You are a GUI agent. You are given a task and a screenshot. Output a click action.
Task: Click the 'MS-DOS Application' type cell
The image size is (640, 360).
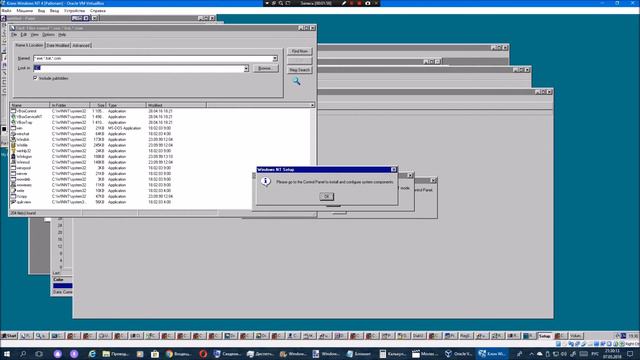[x=124, y=128]
